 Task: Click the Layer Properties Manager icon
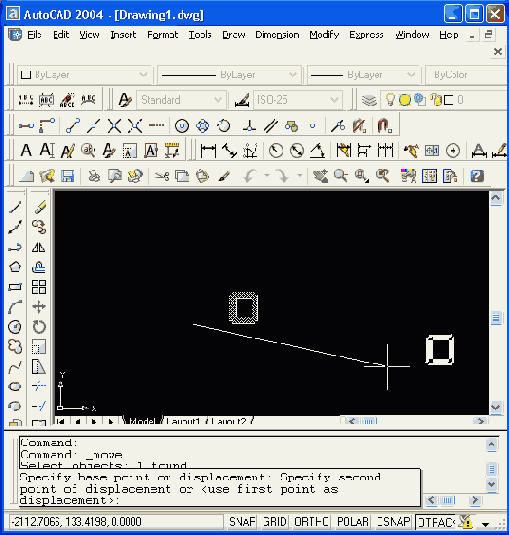(369, 100)
